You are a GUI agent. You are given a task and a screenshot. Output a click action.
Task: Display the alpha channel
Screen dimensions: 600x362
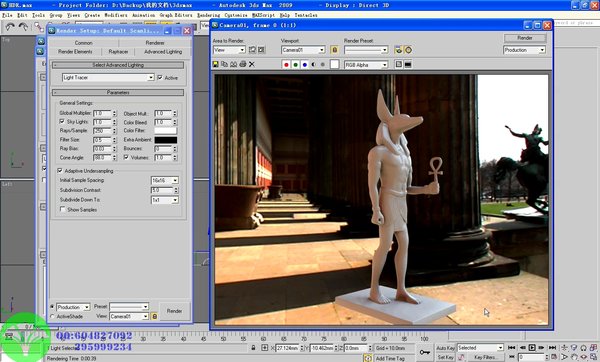click(x=314, y=65)
